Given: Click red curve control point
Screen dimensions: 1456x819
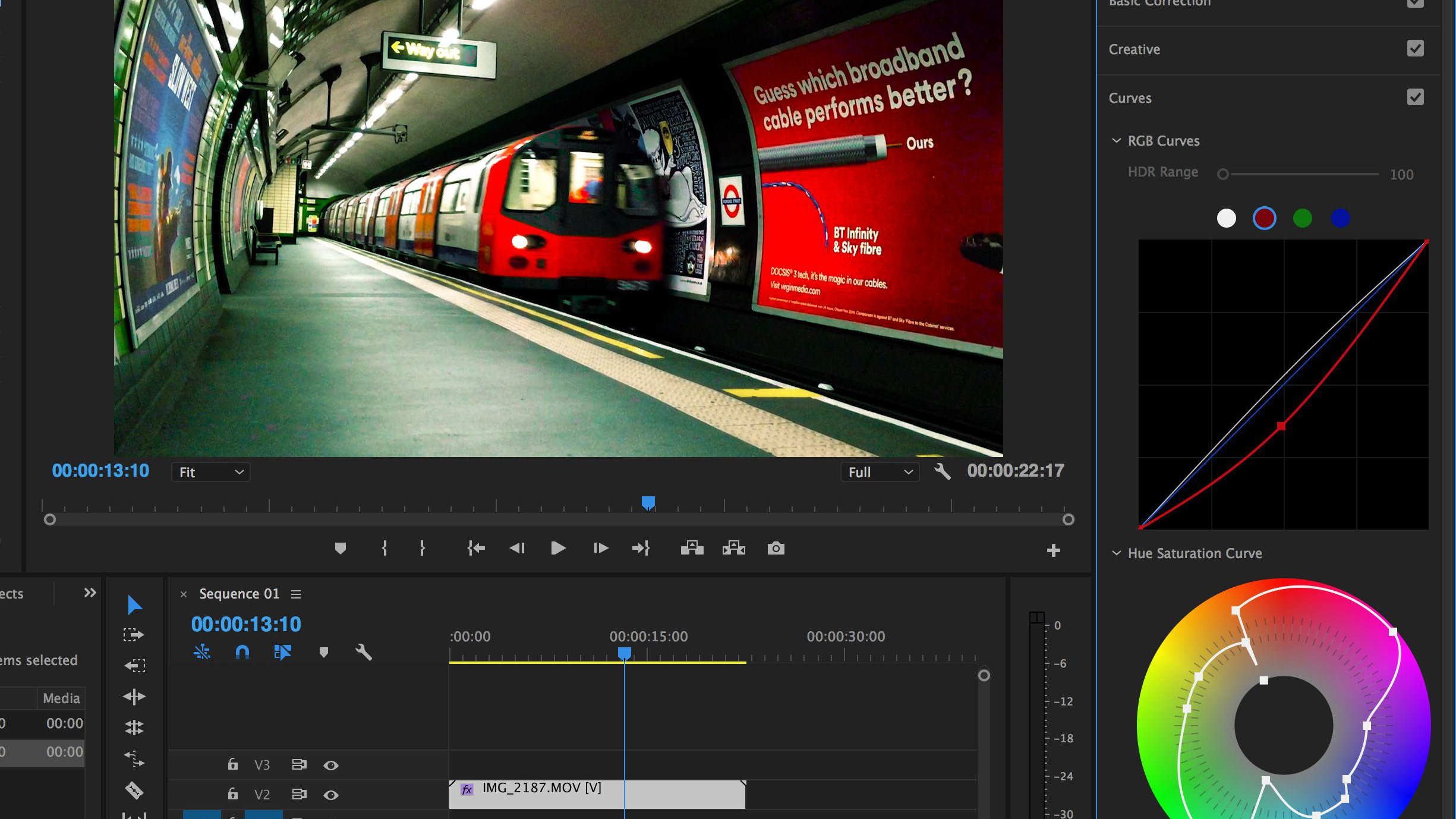Looking at the screenshot, I should pyautogui.click(x=1281, y=426).
